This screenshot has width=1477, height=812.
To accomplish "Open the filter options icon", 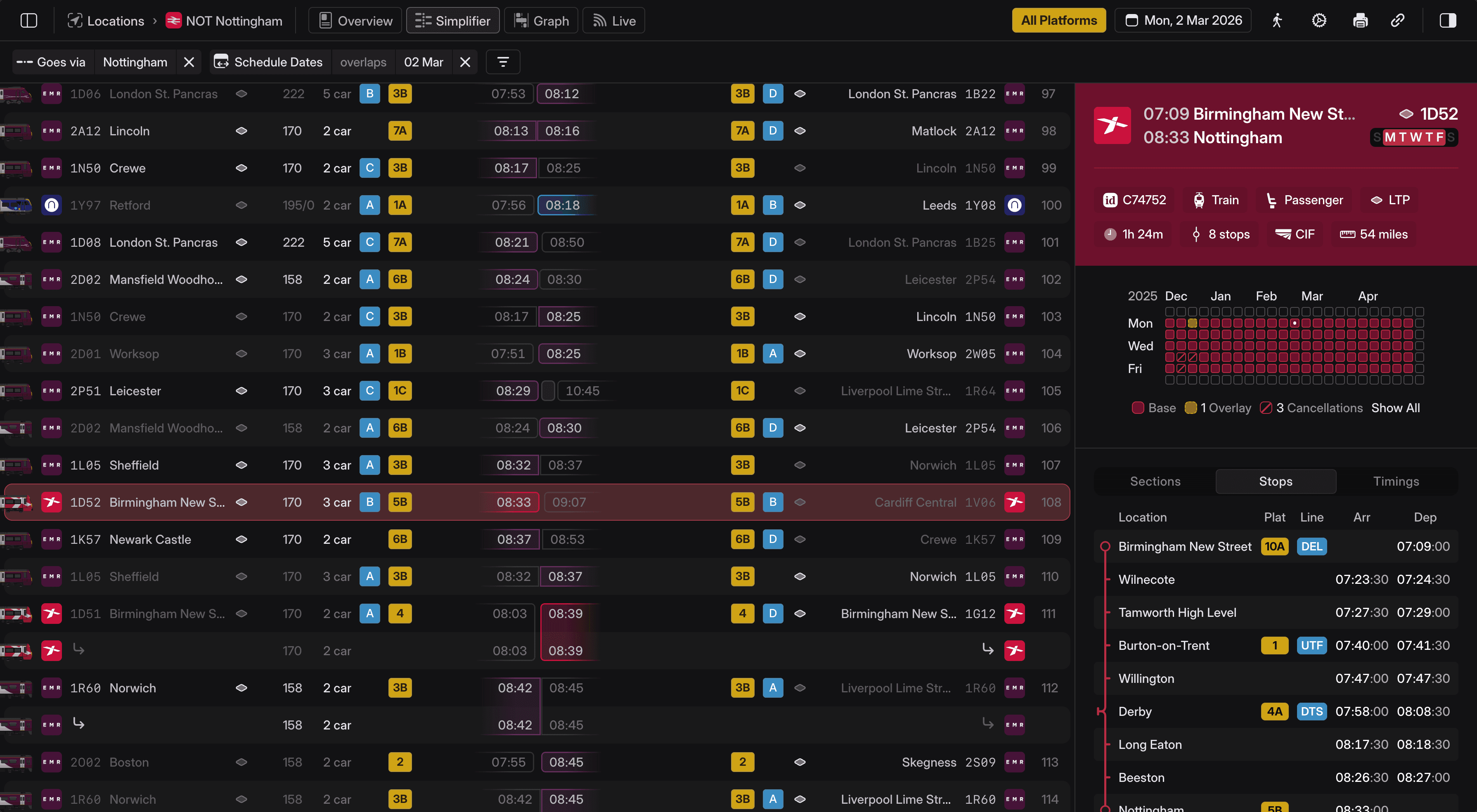I will 503,62.
